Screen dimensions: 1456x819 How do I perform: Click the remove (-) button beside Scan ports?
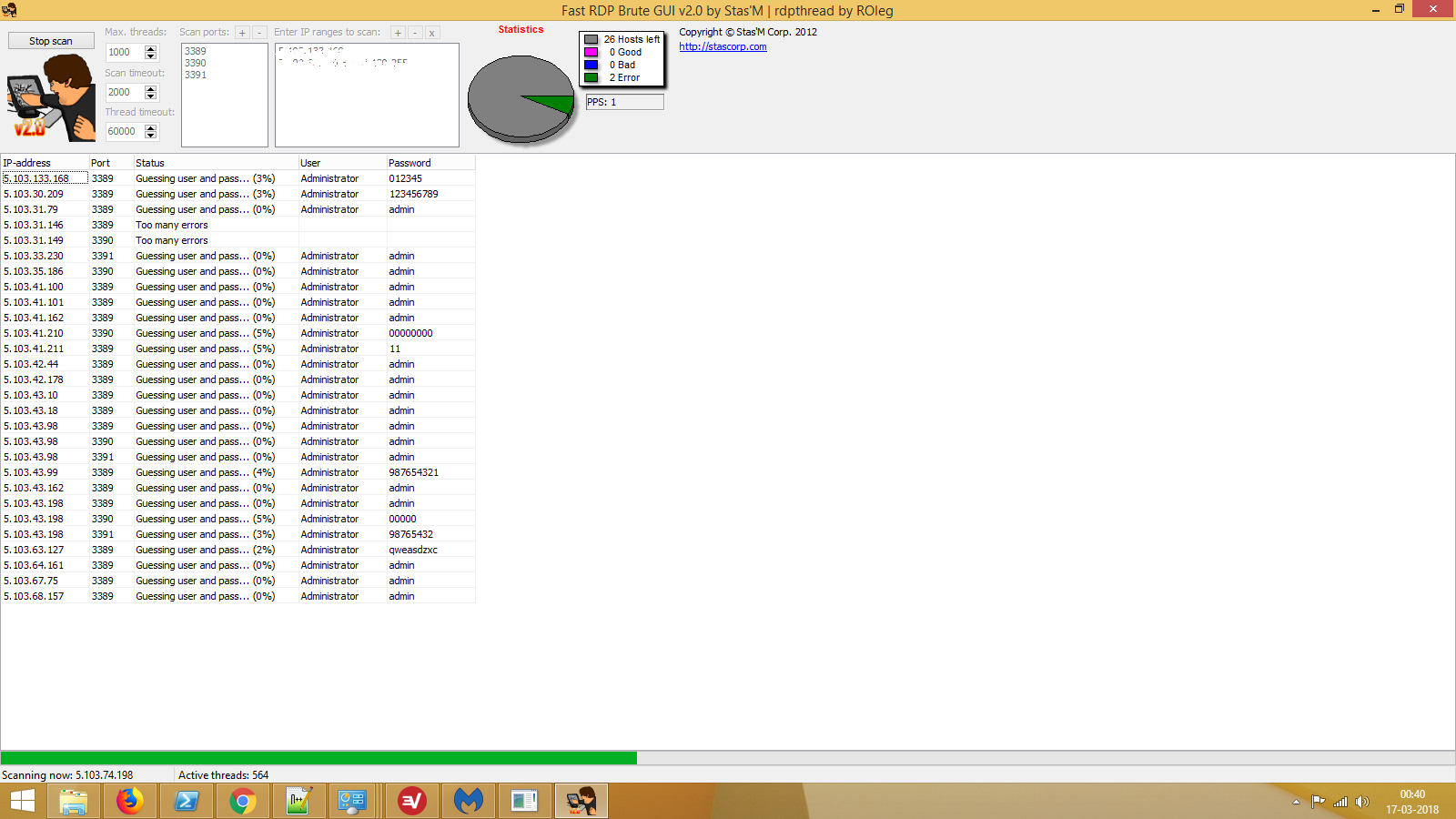pyautogui.click(x=259, y=33)
